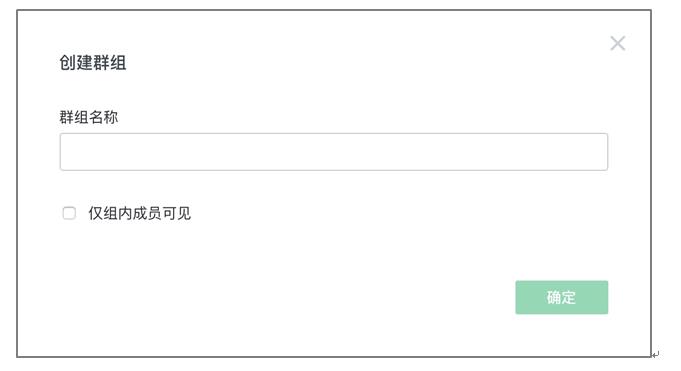Hit the gray X in dialog corner
681x371 pixels.
point(617,43)
